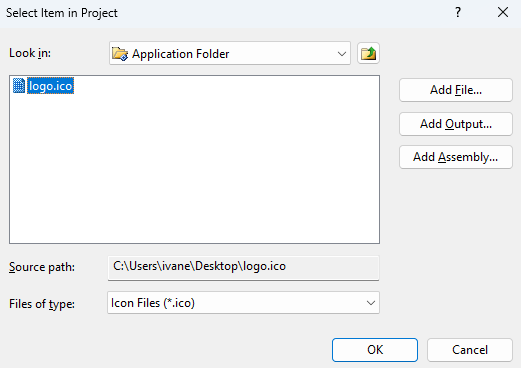The image size is (521, 368).
Task: Dismiss the dialog with Cancel
Action: click(x=470, y=350)
